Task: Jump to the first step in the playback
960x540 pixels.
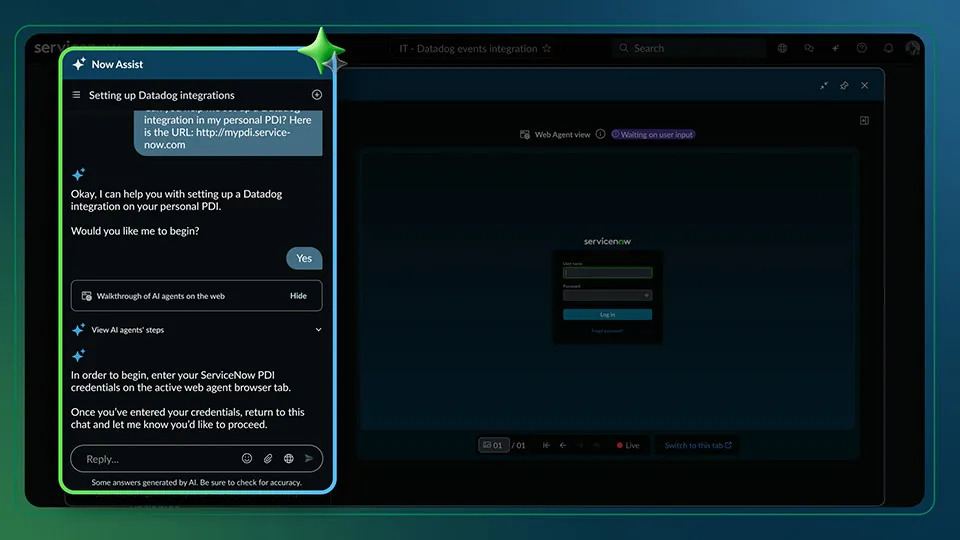Action: click(546, 445)
